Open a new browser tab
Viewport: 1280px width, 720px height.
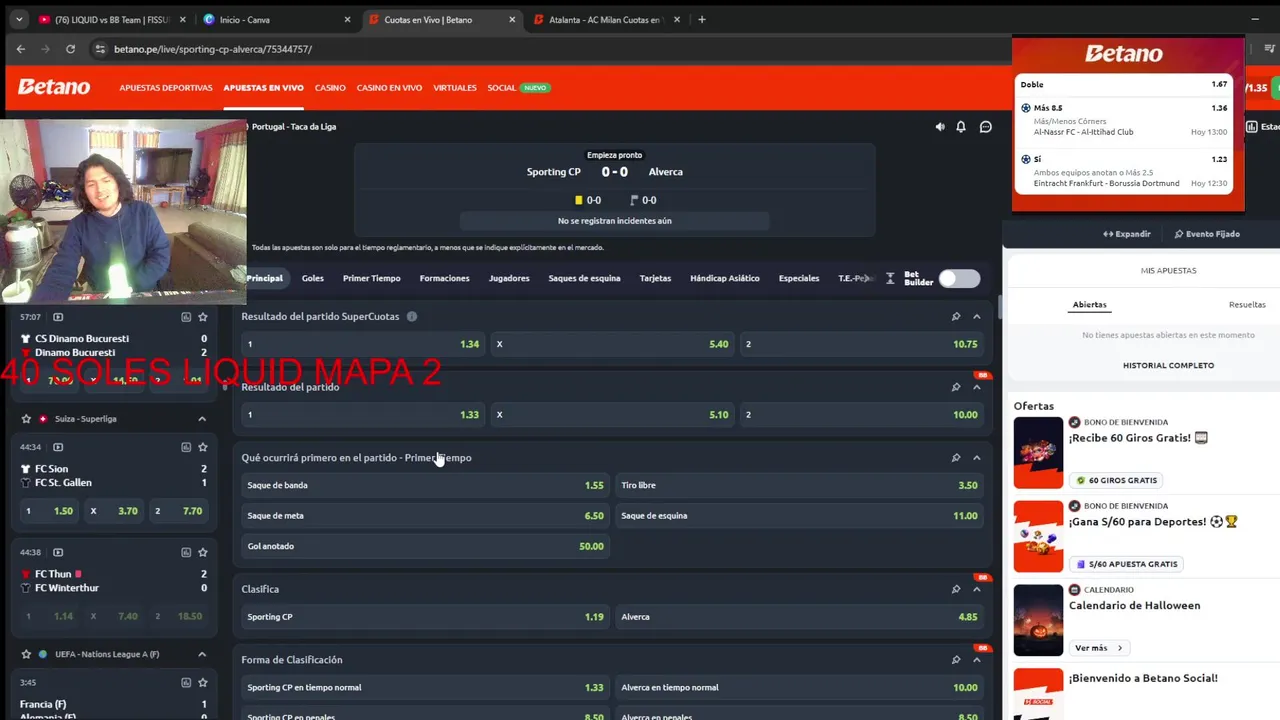click(x=702, y=19)
